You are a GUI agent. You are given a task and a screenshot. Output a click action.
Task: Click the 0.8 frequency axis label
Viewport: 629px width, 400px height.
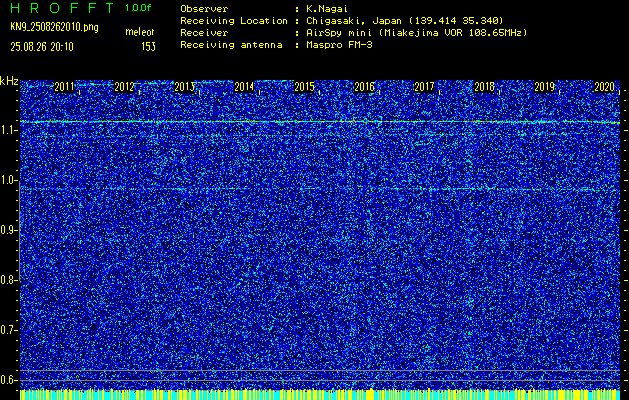[8, 280]
